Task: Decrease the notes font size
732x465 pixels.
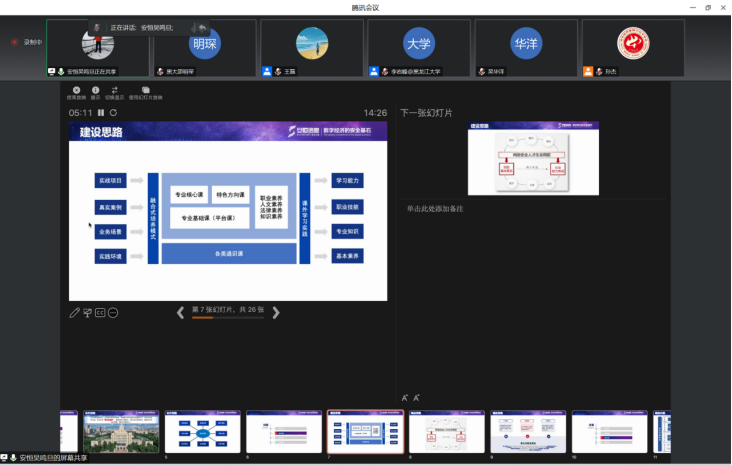Action: tap(416, 398)
